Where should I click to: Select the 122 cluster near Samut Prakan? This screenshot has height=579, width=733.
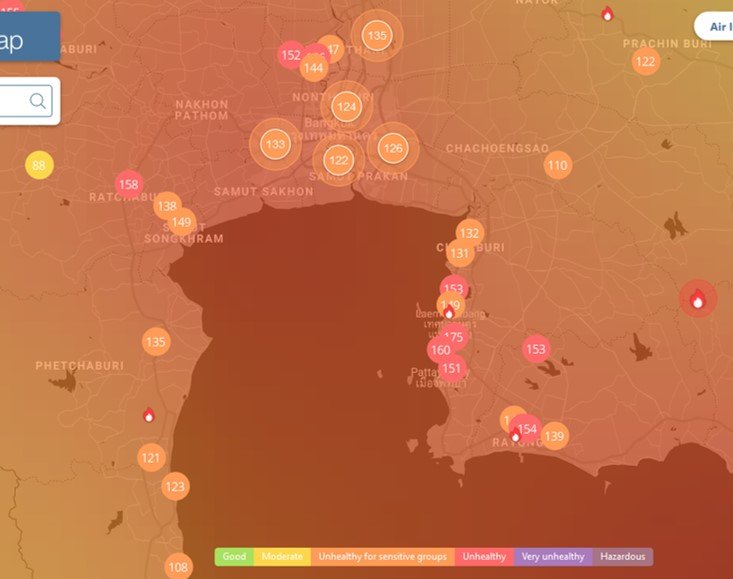[x=338, y=161]
